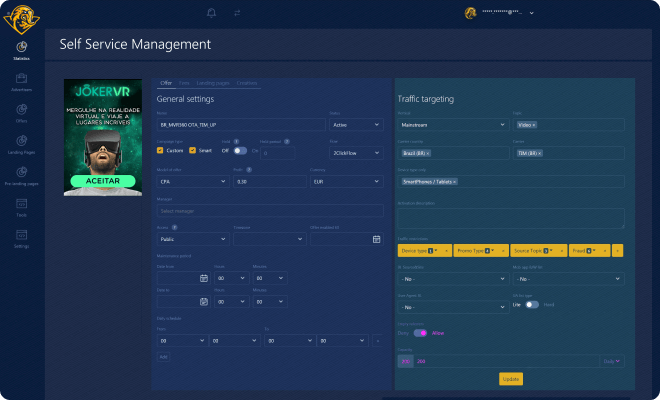Uncheck the Smart campaign type checkbox
Screen dimensions: 660x400
click(x=193, y=150)
